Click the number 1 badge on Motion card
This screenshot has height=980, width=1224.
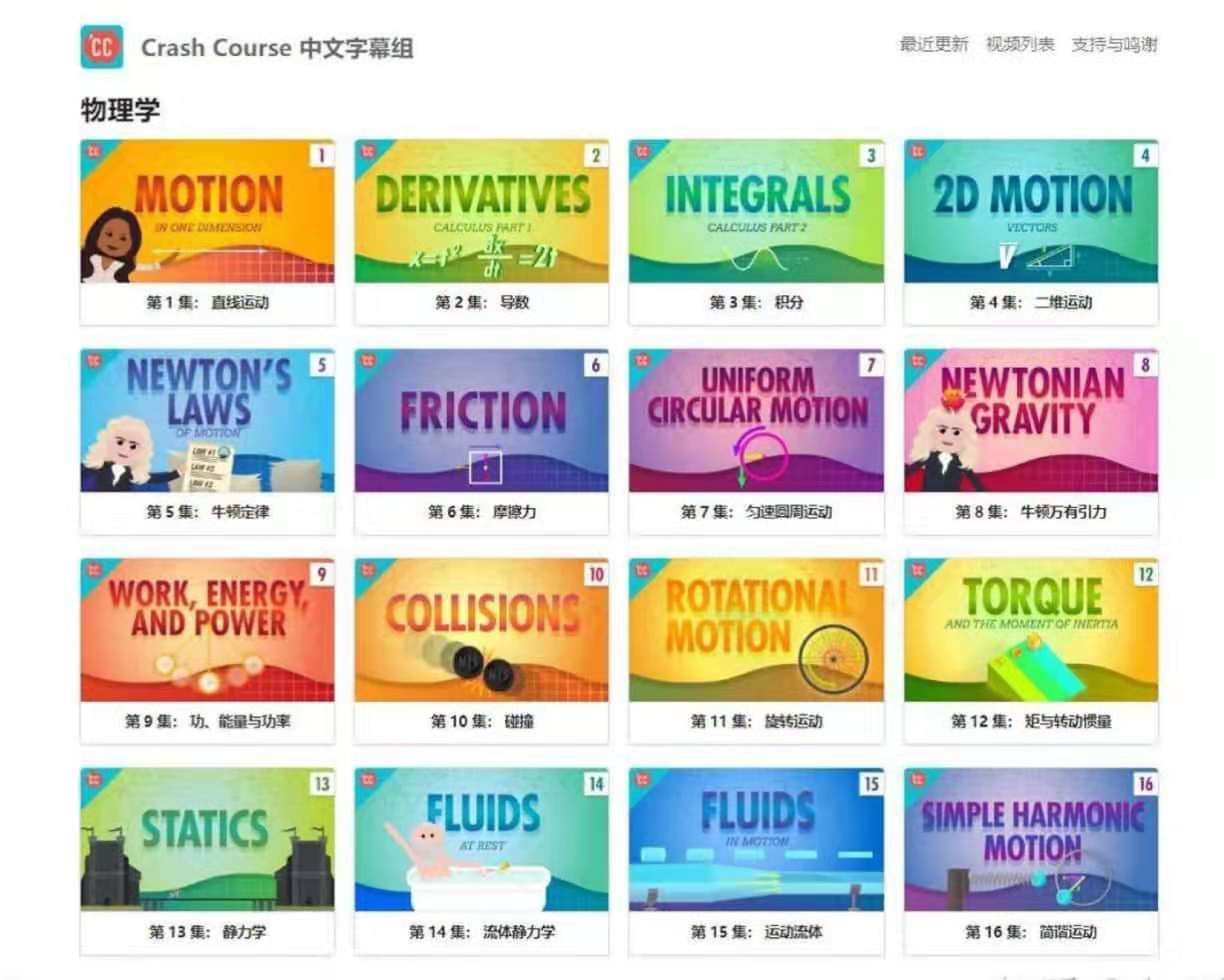[321, 156]
